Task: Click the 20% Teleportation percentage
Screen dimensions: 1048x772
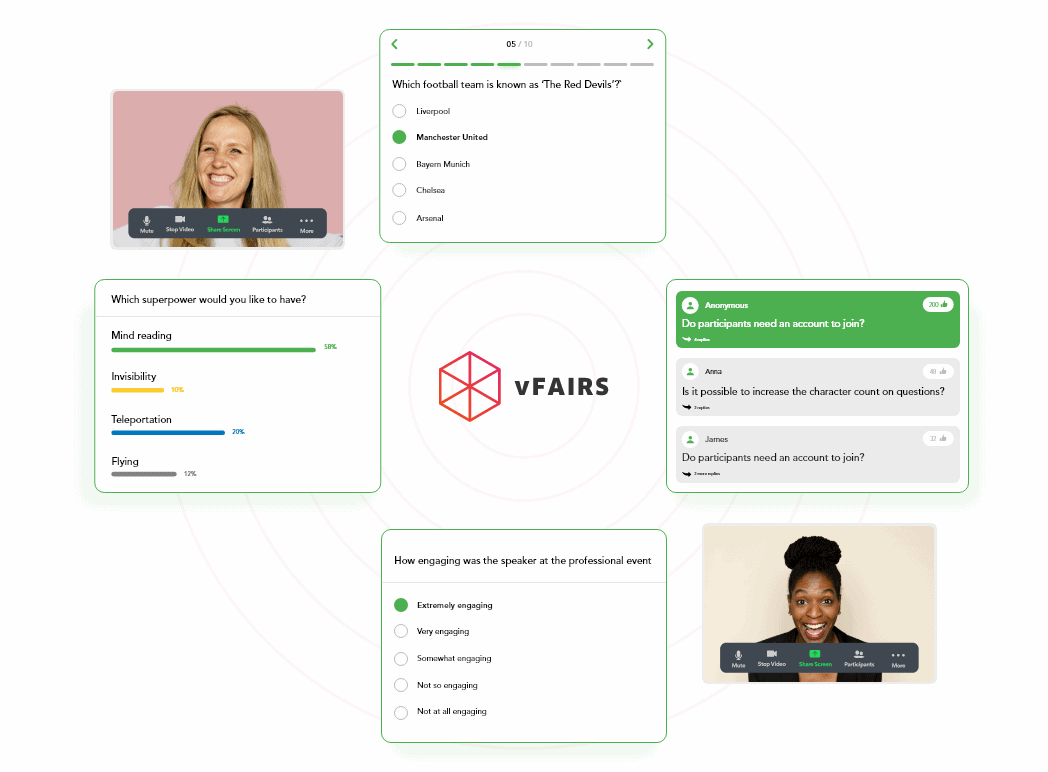Action: coord(238,432)
